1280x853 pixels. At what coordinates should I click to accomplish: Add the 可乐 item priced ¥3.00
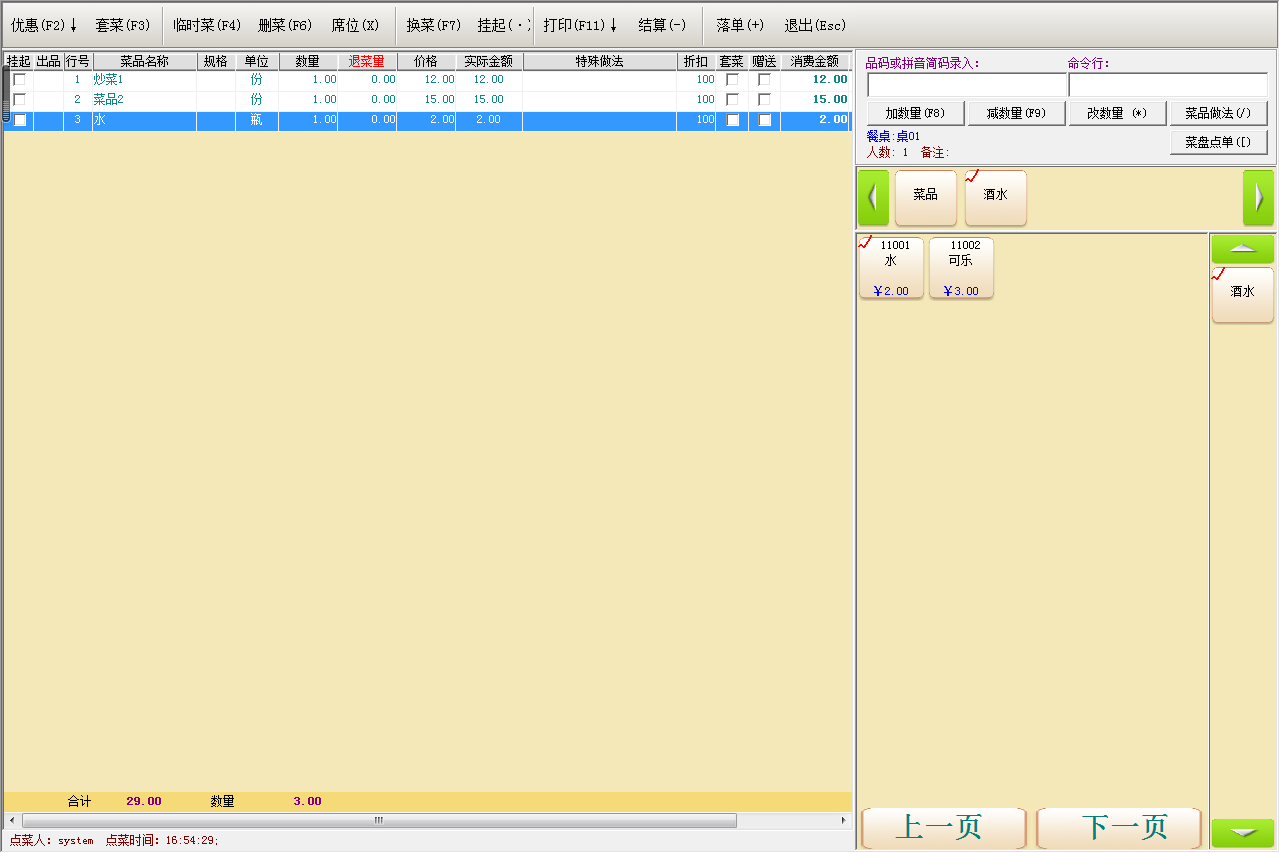coord(961,268)
